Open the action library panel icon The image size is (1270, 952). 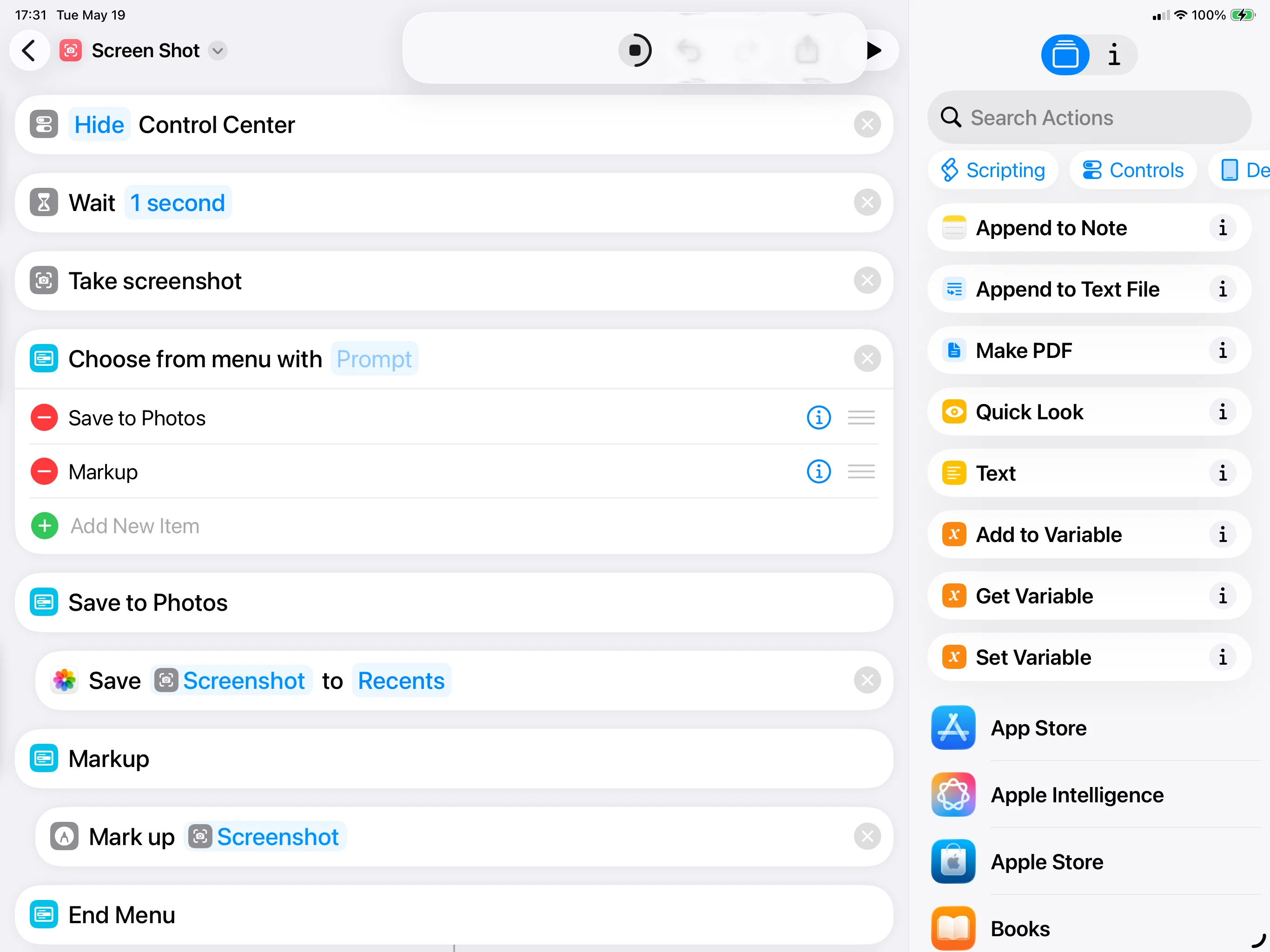pos(1065,55)
